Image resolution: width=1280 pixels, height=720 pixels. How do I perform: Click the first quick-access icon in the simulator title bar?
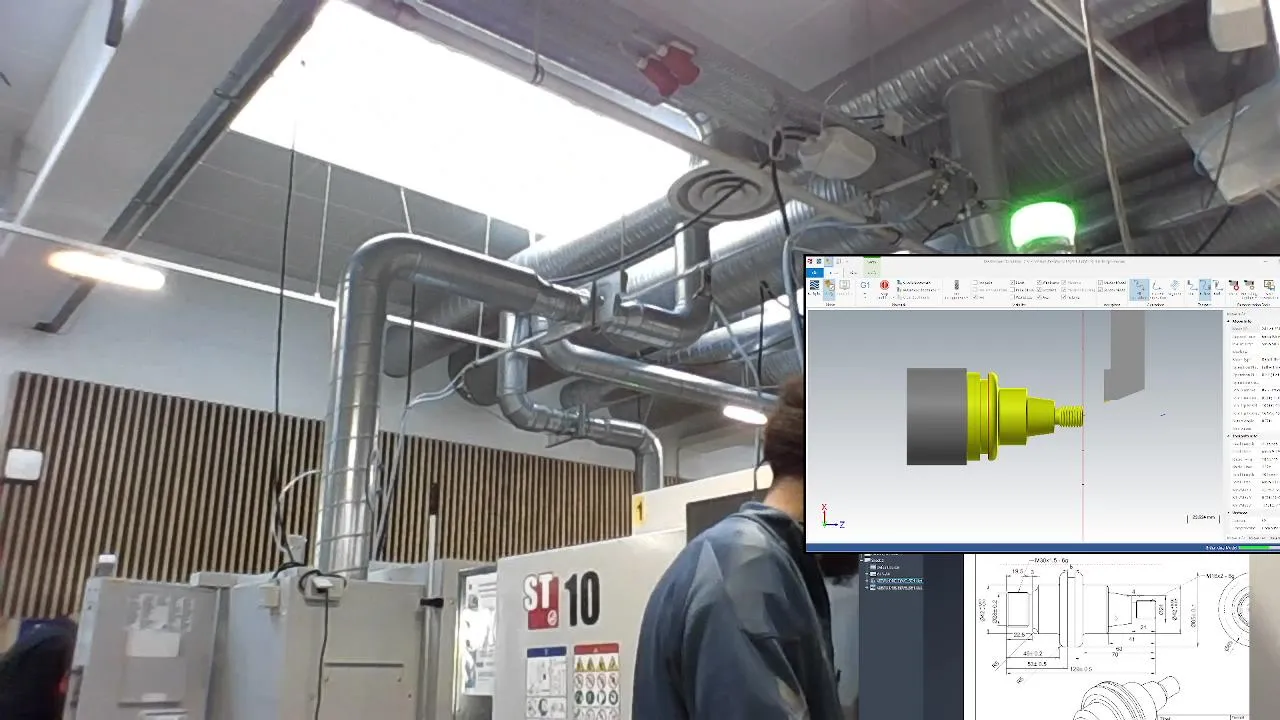point(810,261)
